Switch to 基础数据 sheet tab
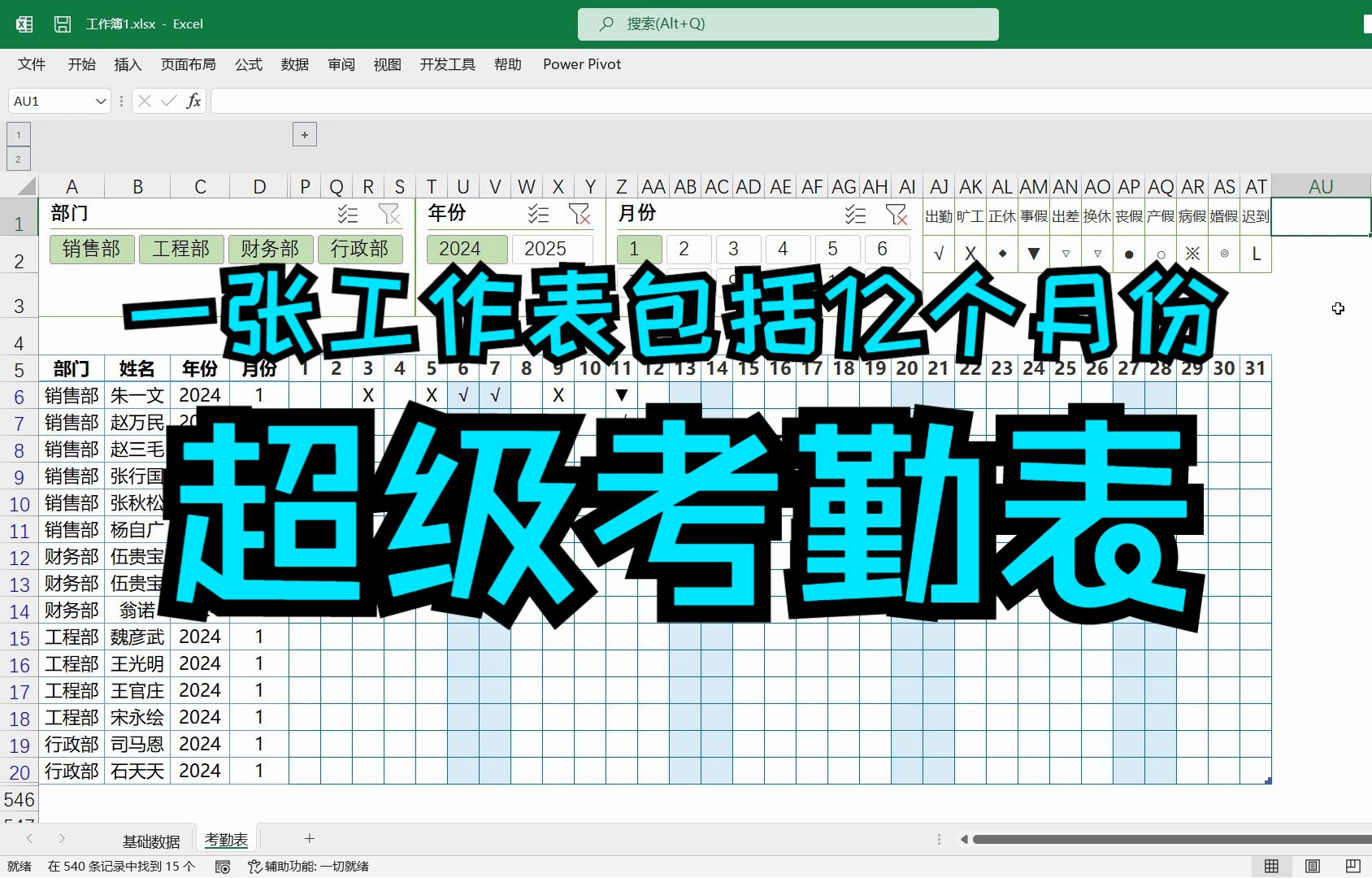 click(x=151, y=841)
